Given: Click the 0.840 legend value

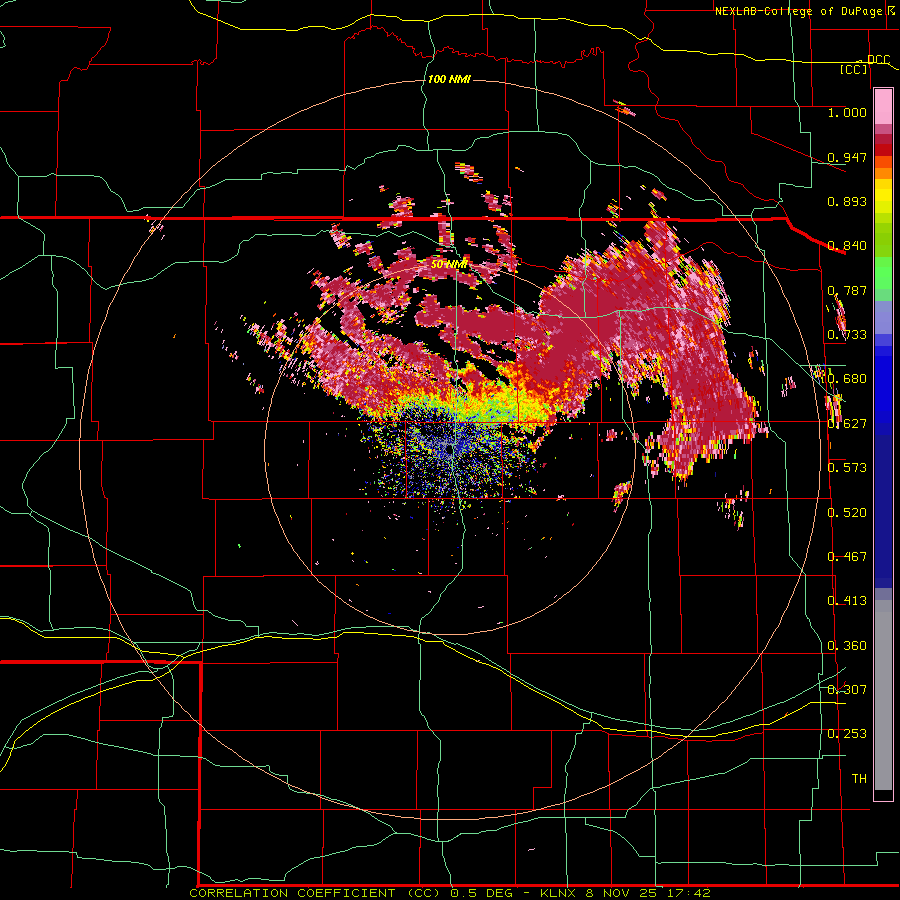Looking at the screenshot, I should coord(847,245).
